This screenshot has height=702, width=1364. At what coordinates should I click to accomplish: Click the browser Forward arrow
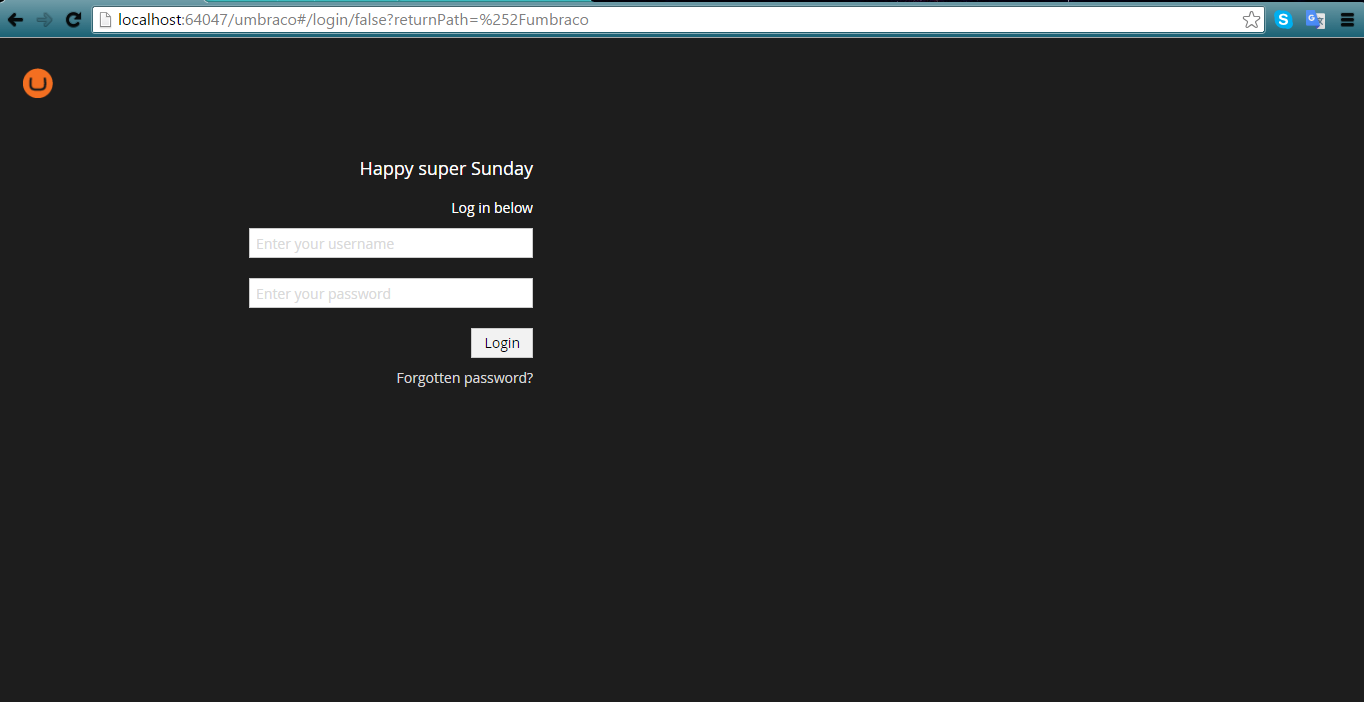coord(44,20)
